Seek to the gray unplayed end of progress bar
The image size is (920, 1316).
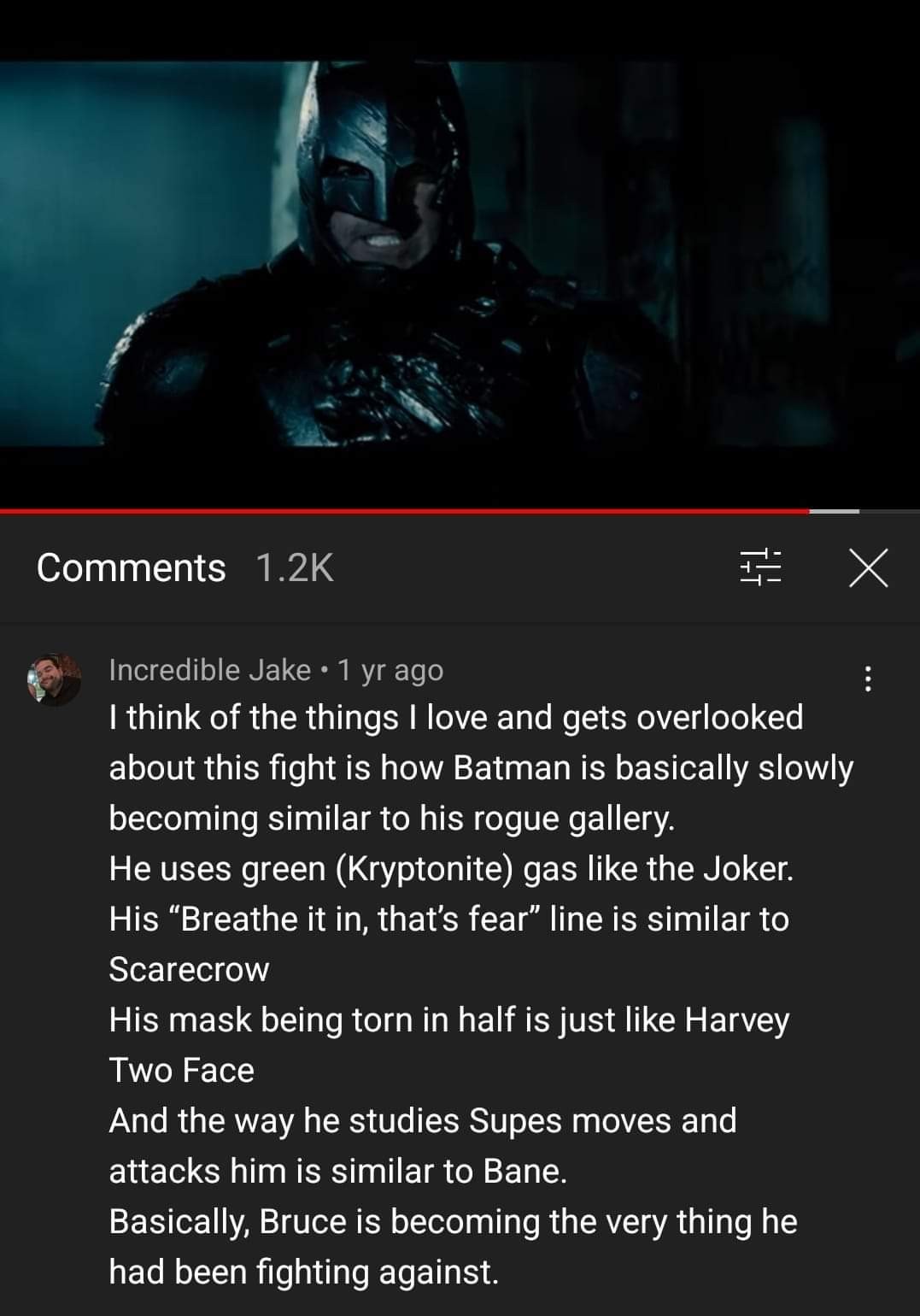[x=835, y=511]
